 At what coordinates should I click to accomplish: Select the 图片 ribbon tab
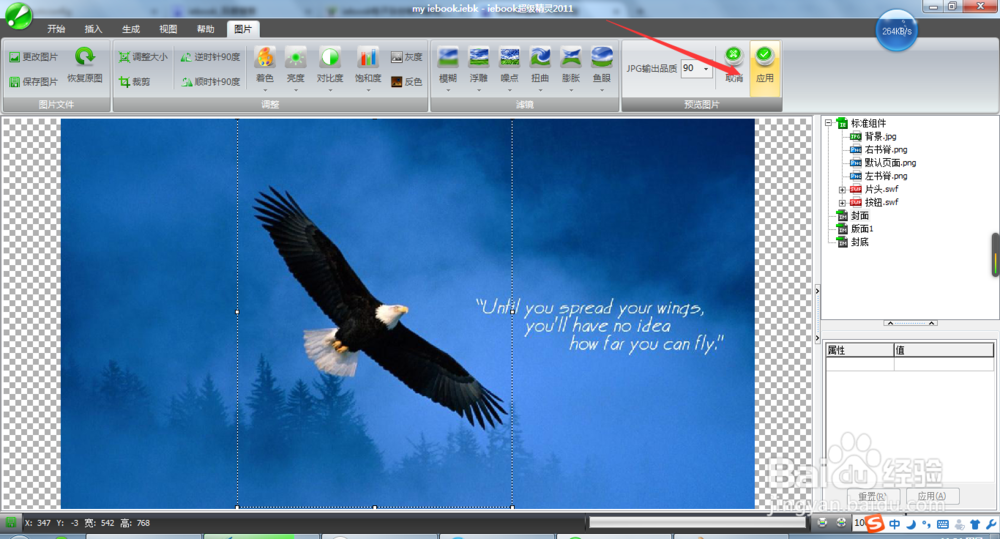click(x=243, y=29)
